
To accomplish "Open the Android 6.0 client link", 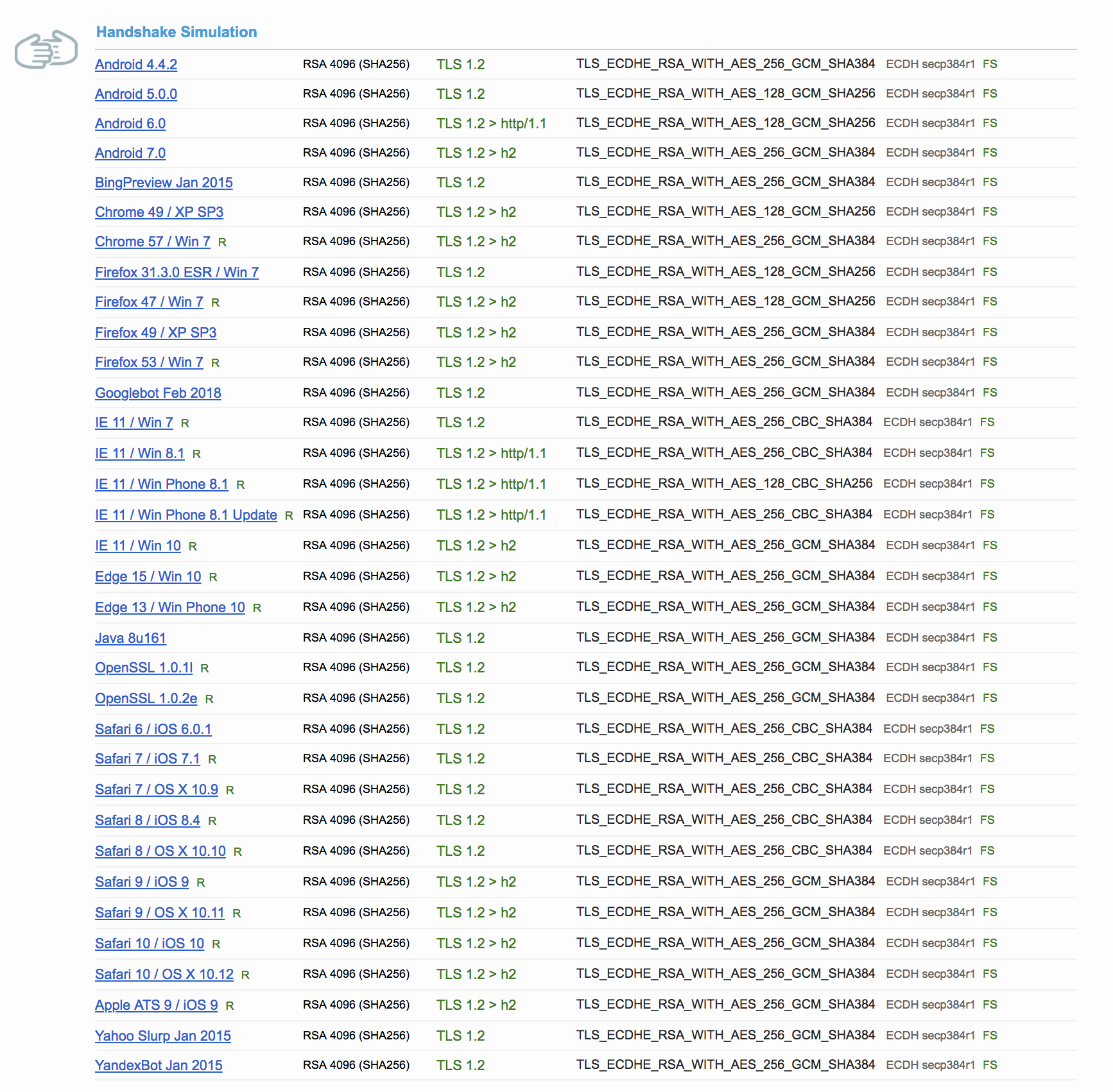I will (130, 123).
